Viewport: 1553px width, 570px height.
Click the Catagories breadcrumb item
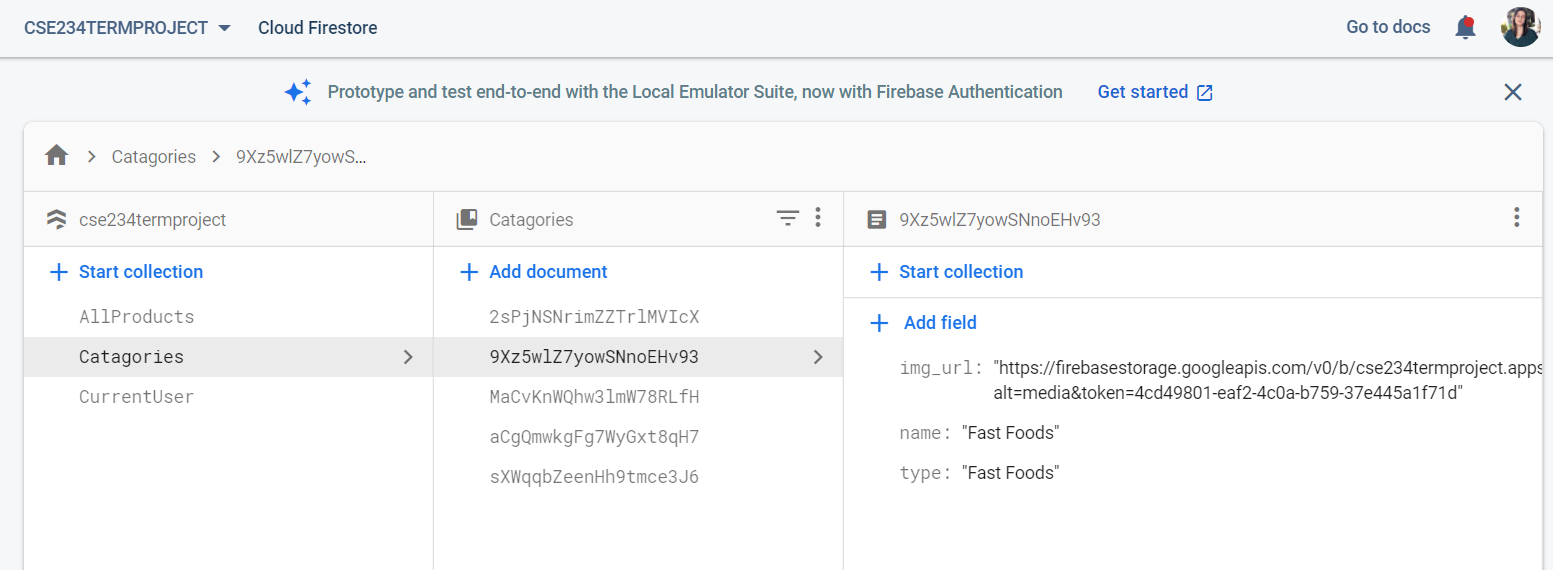pos(153,157)
